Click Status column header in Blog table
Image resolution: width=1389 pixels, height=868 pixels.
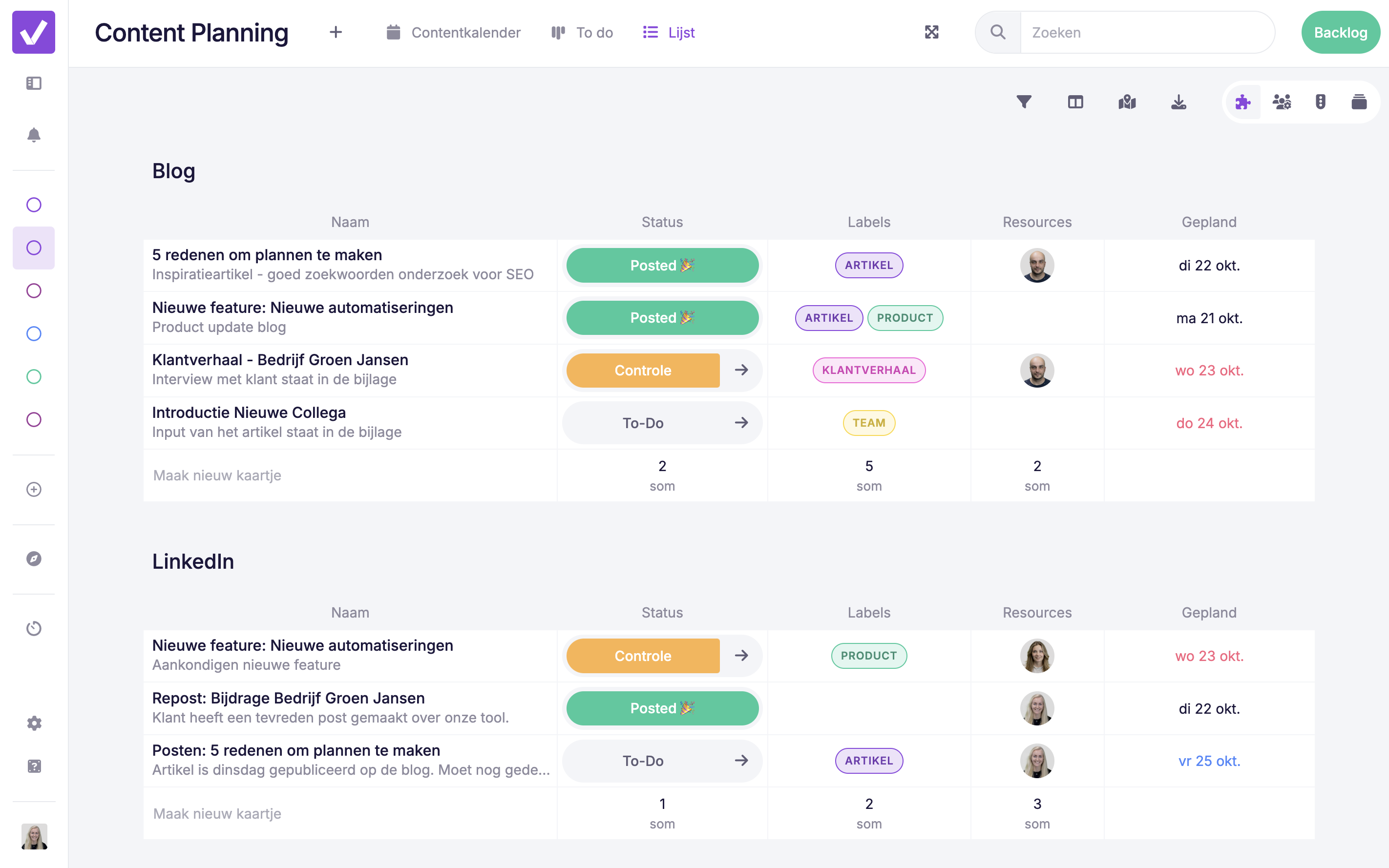pos(662,222)
